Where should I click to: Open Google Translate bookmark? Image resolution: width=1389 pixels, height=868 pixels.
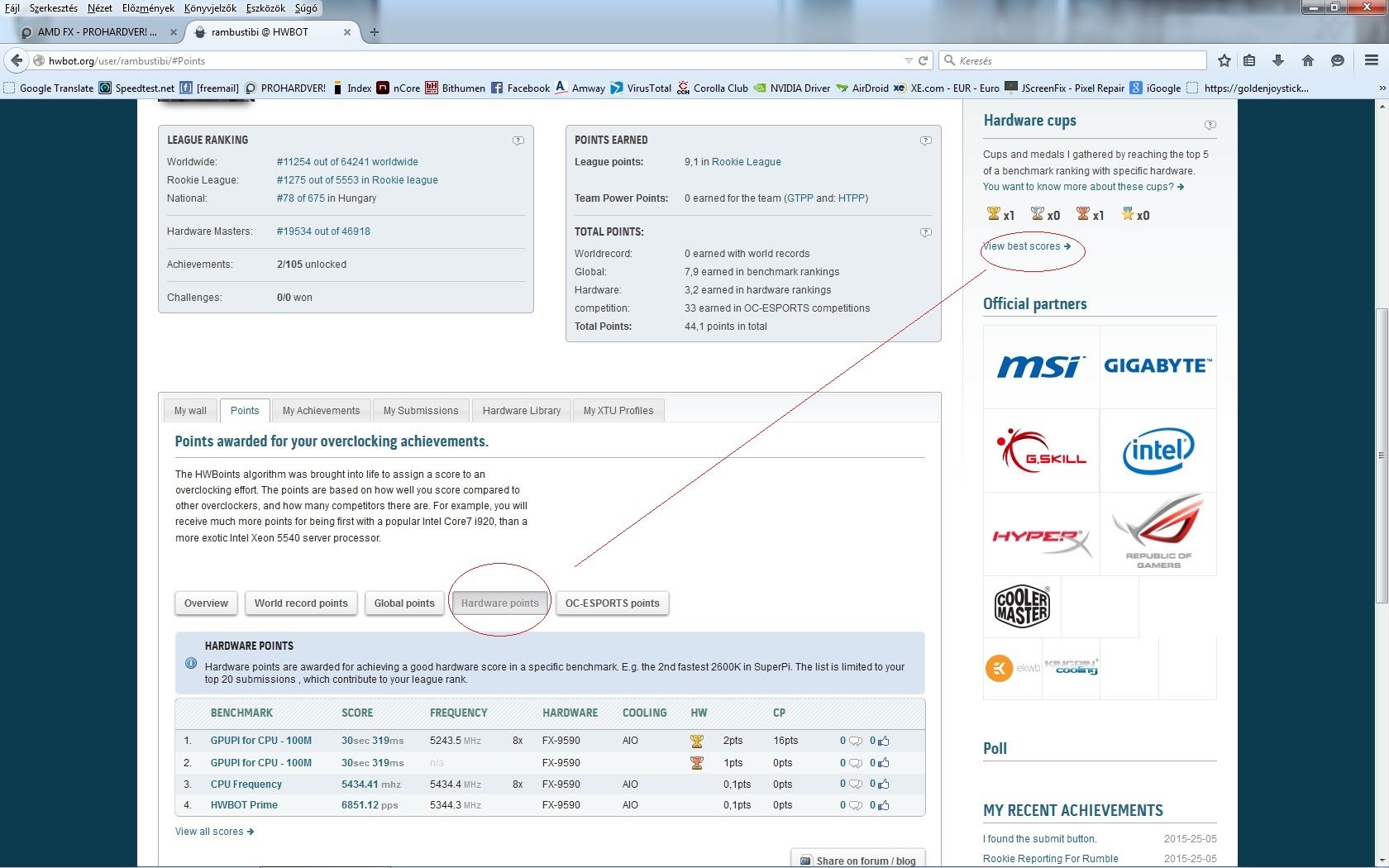click(x=49, y=88)
